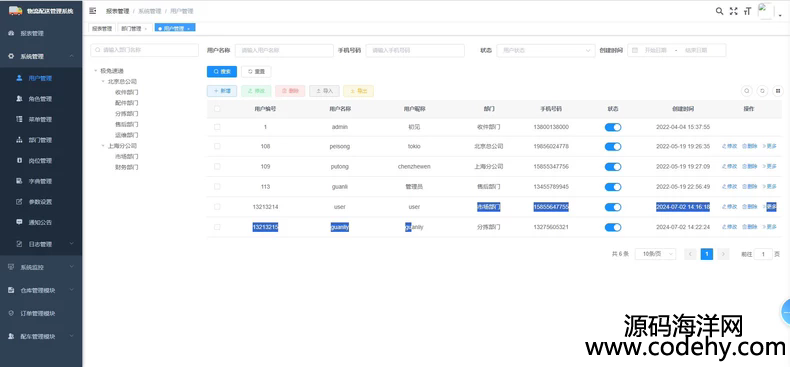Toggle status switch for user guanli
The image size is (790, 367).
[613, 187]
